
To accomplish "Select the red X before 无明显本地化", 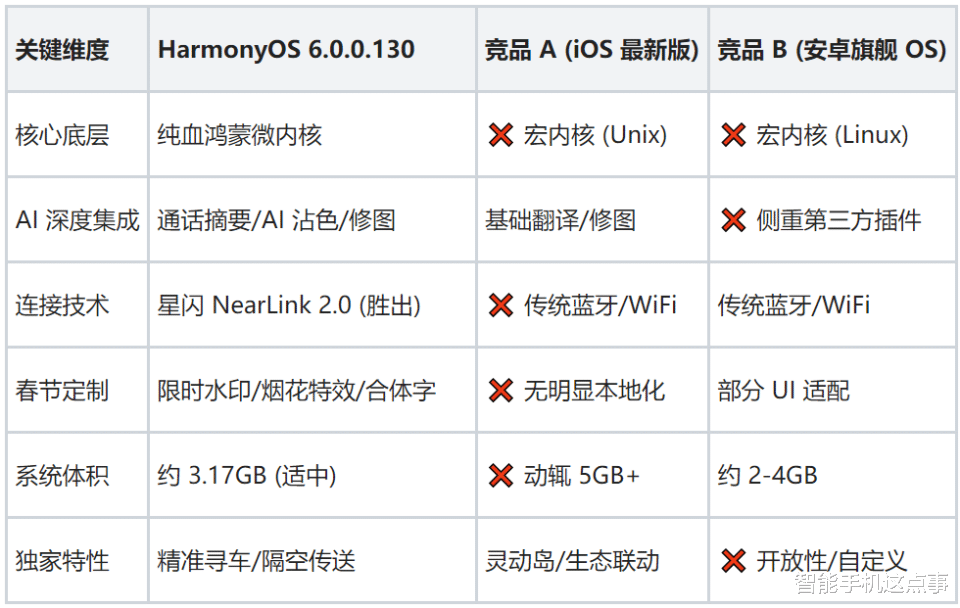I will (x=501, y=390).
